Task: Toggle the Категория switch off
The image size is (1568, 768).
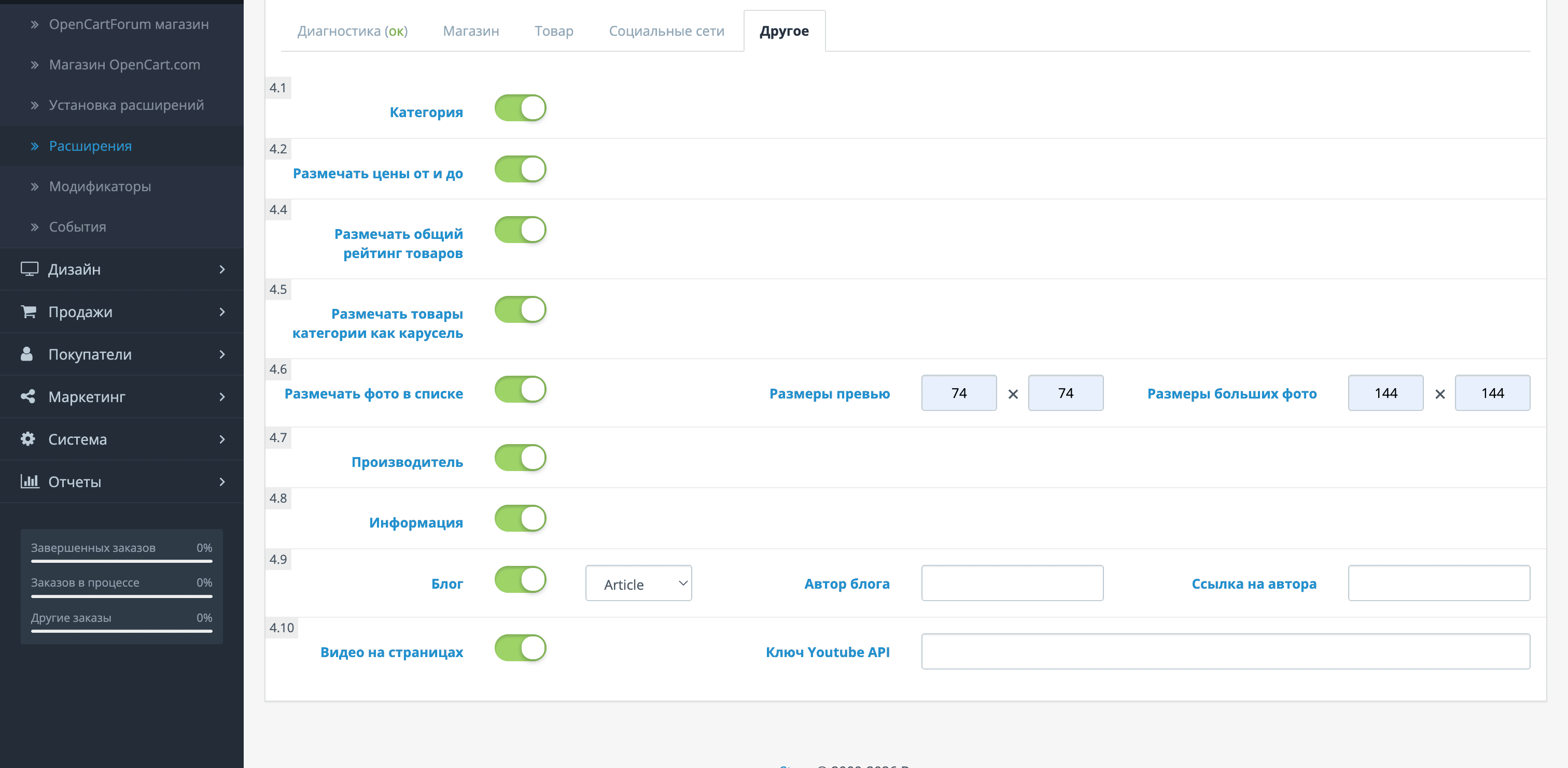Action: click(x=520, y=108)
